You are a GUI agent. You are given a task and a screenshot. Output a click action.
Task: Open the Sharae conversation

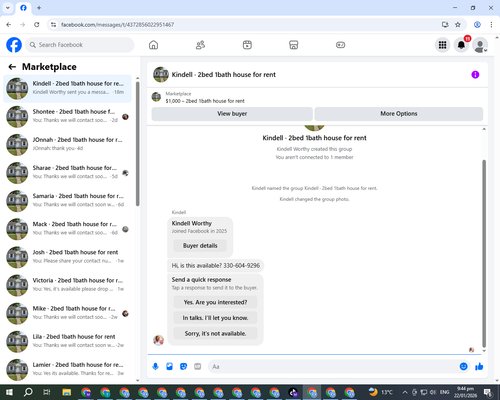67,173
